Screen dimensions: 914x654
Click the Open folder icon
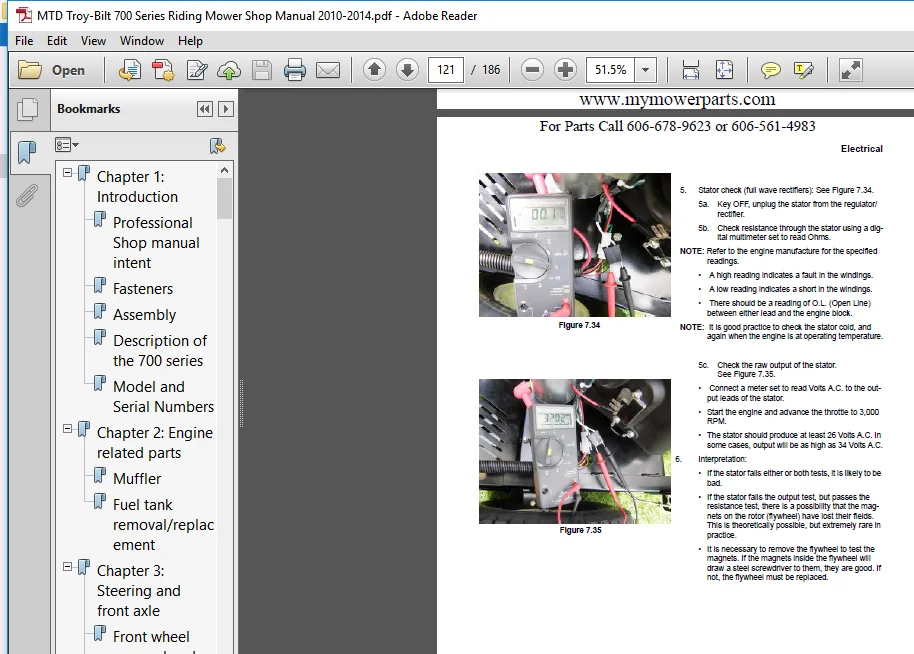30,70
